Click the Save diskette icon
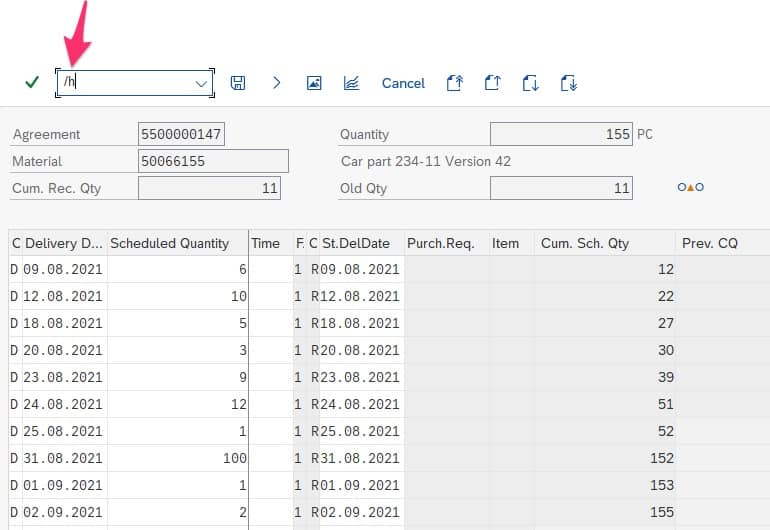 point(238,83)
